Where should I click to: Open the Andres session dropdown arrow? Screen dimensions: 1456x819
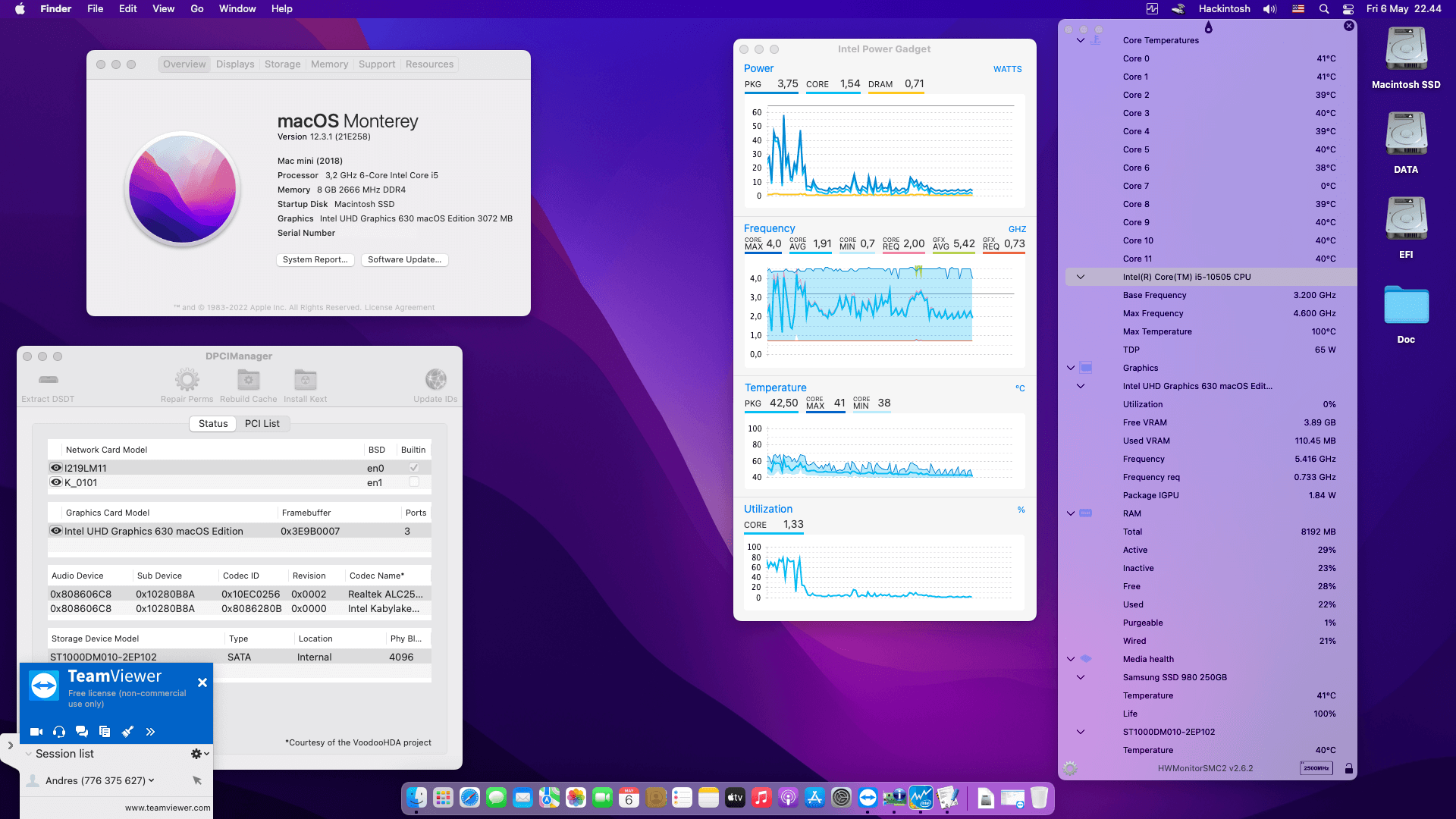click(x=152, y=780)
